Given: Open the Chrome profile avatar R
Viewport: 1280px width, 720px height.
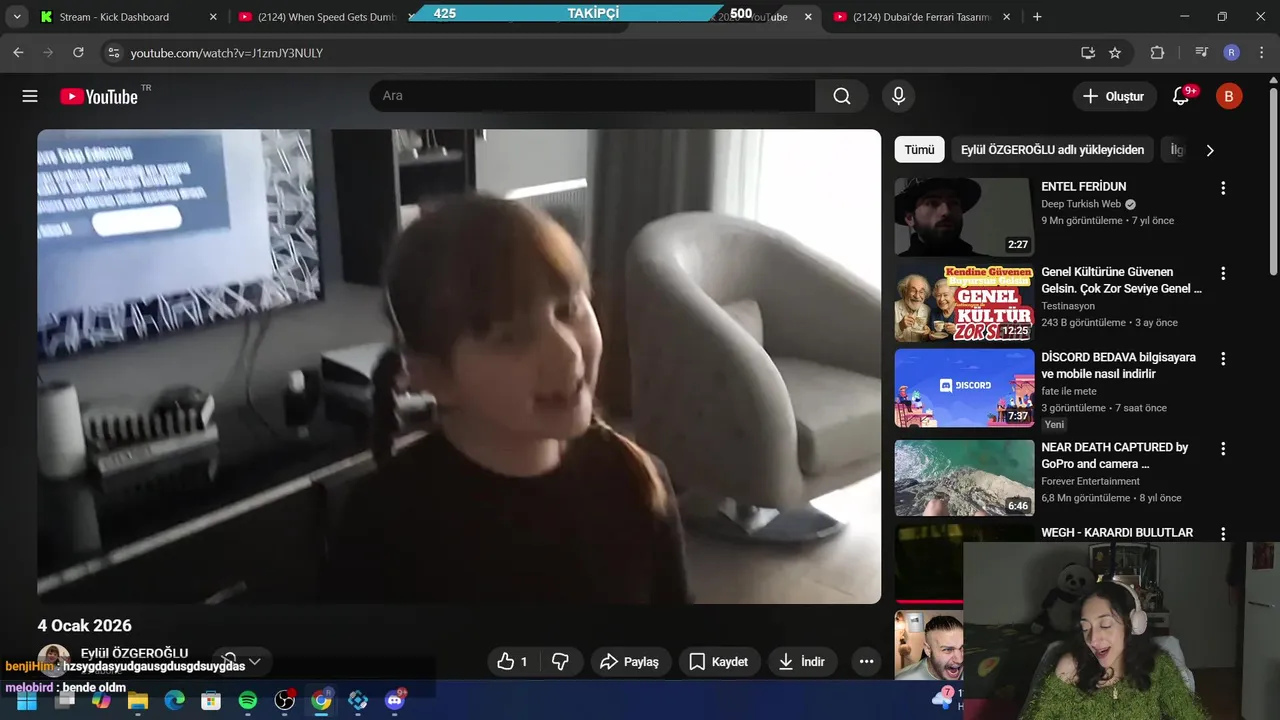Looking at the screenshot, I should tap(1232, 53).
